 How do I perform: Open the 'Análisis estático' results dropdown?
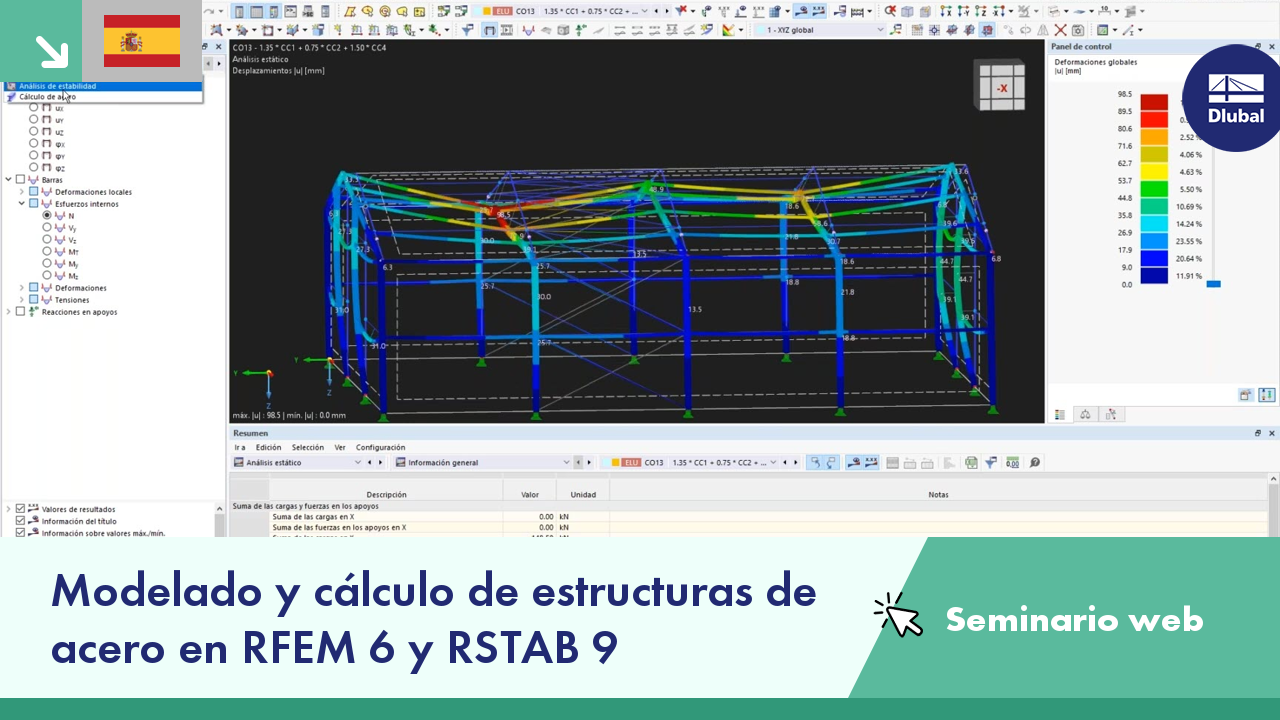pyautogui.click(x=297, y=462)
